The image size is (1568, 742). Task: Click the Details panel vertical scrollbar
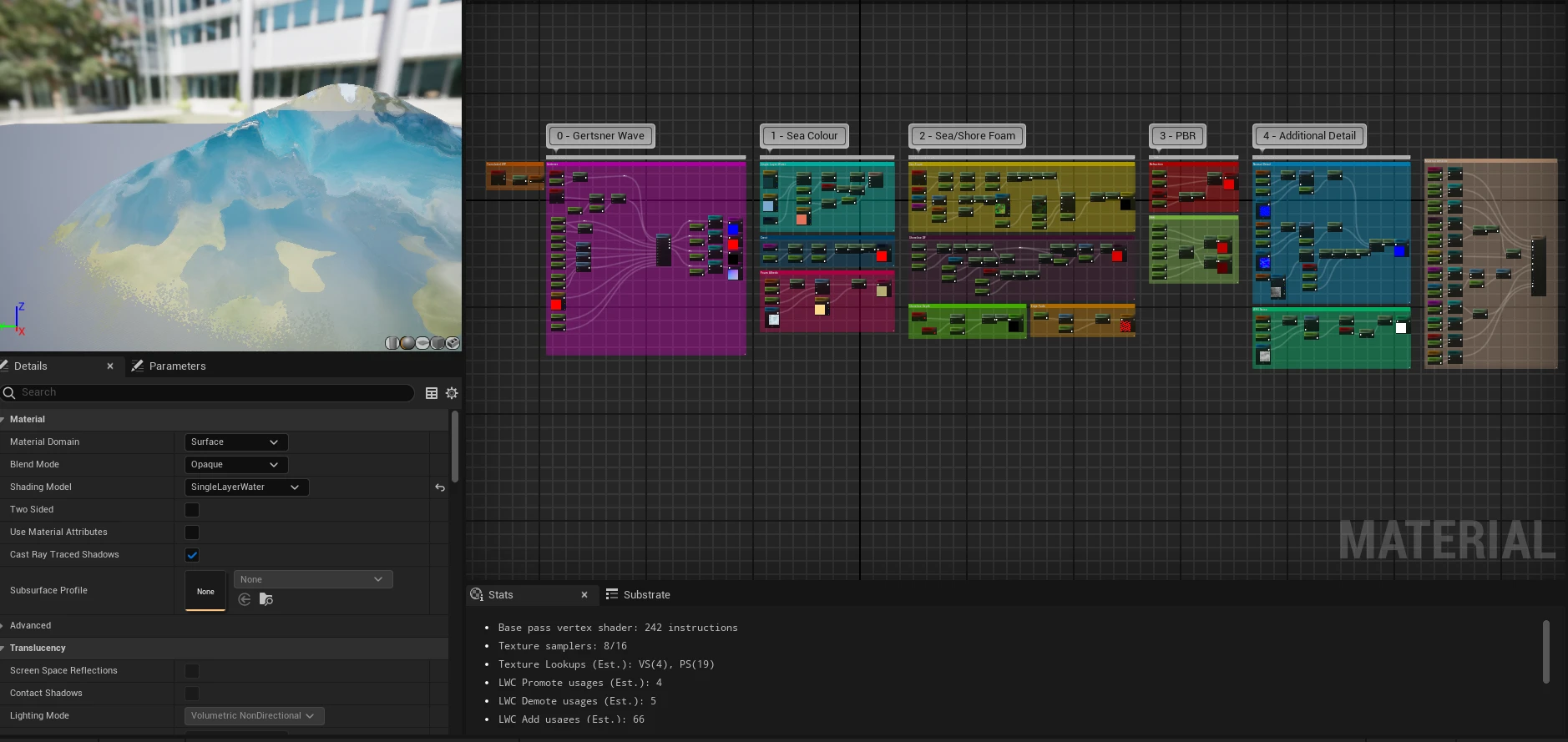[455, 447]
